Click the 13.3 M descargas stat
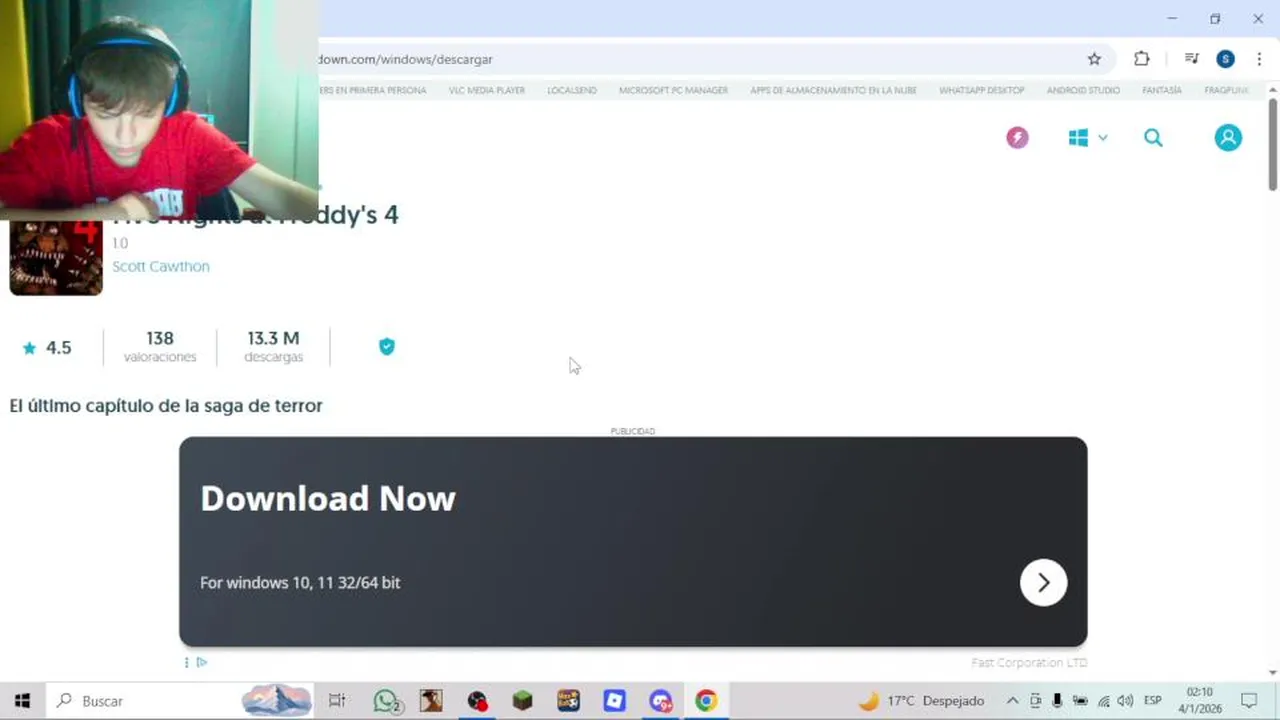Viewport: 1280px width, 720px height. [x=273, y=346]
